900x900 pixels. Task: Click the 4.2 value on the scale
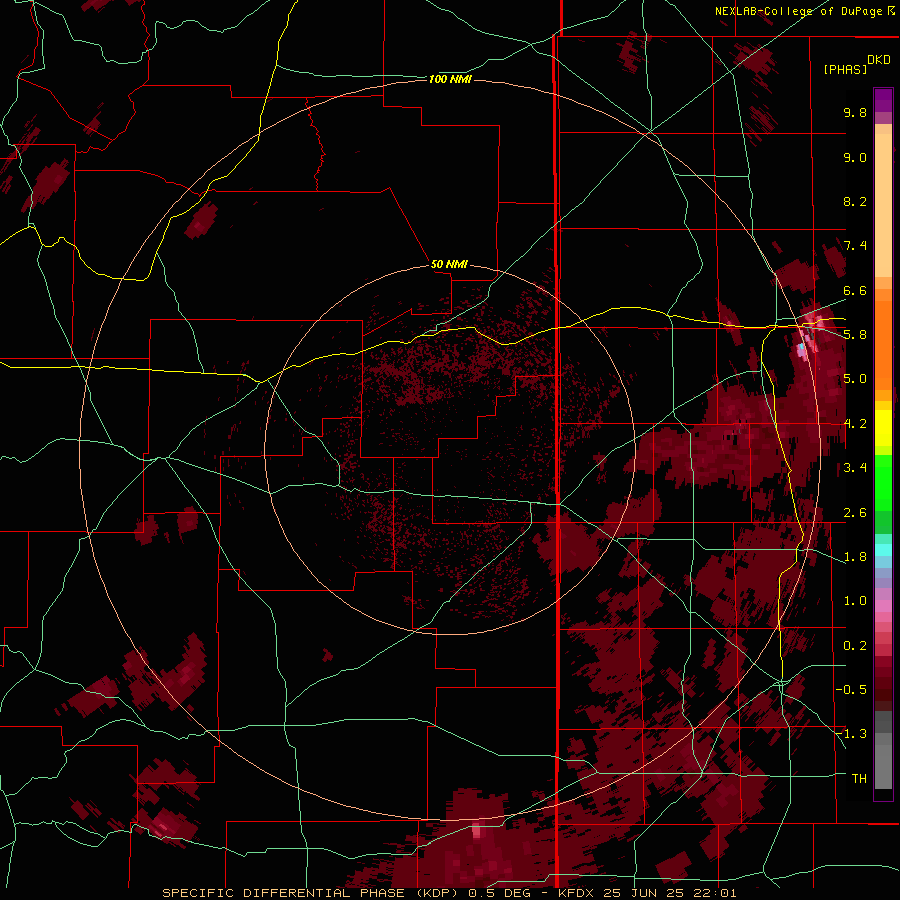point(855,424)
